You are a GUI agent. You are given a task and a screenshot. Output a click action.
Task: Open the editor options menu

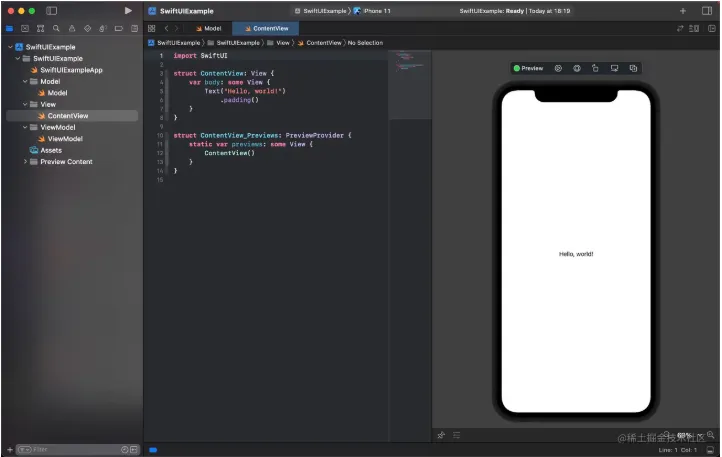tap(694, 29)
